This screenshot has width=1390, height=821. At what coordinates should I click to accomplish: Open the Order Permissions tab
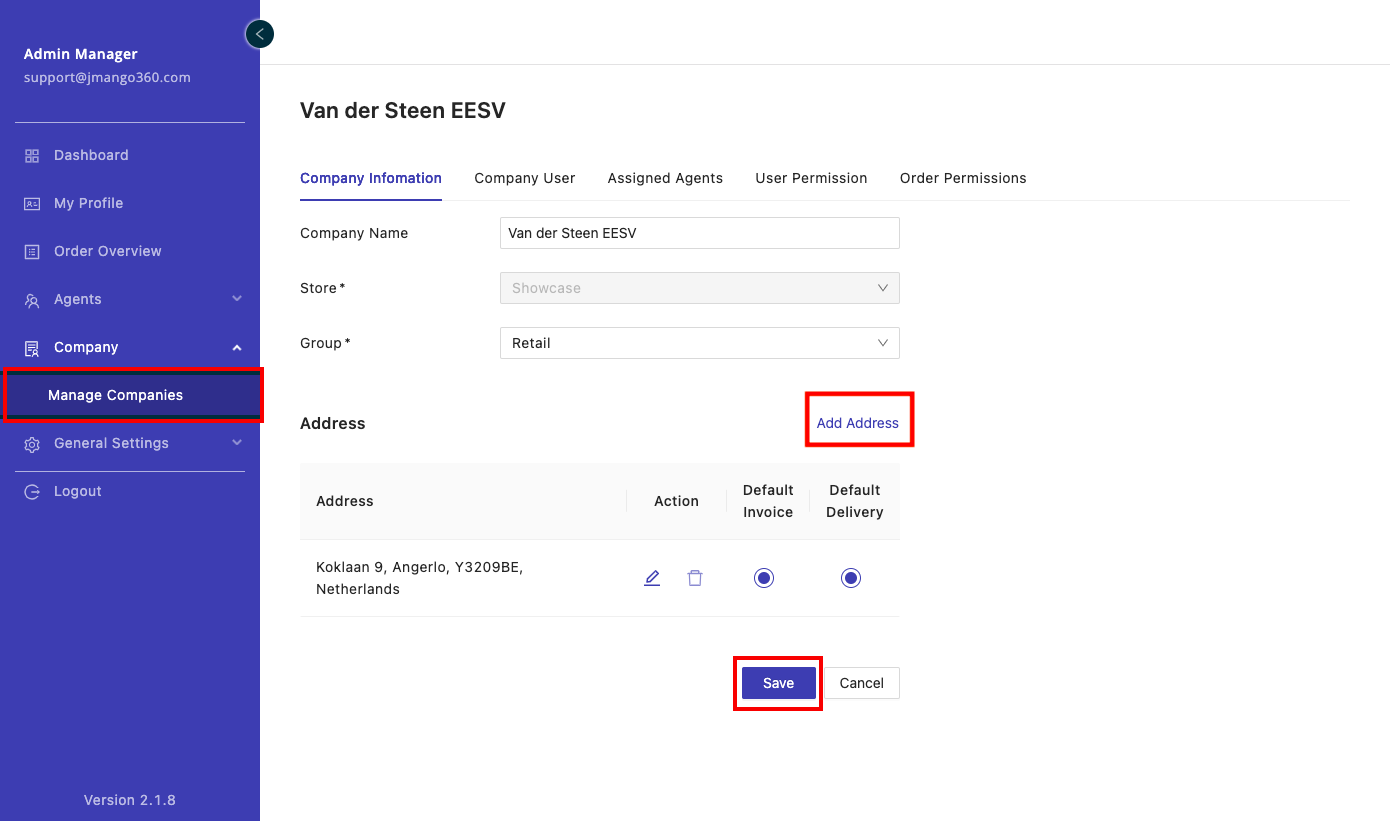(x=963, y=178)
